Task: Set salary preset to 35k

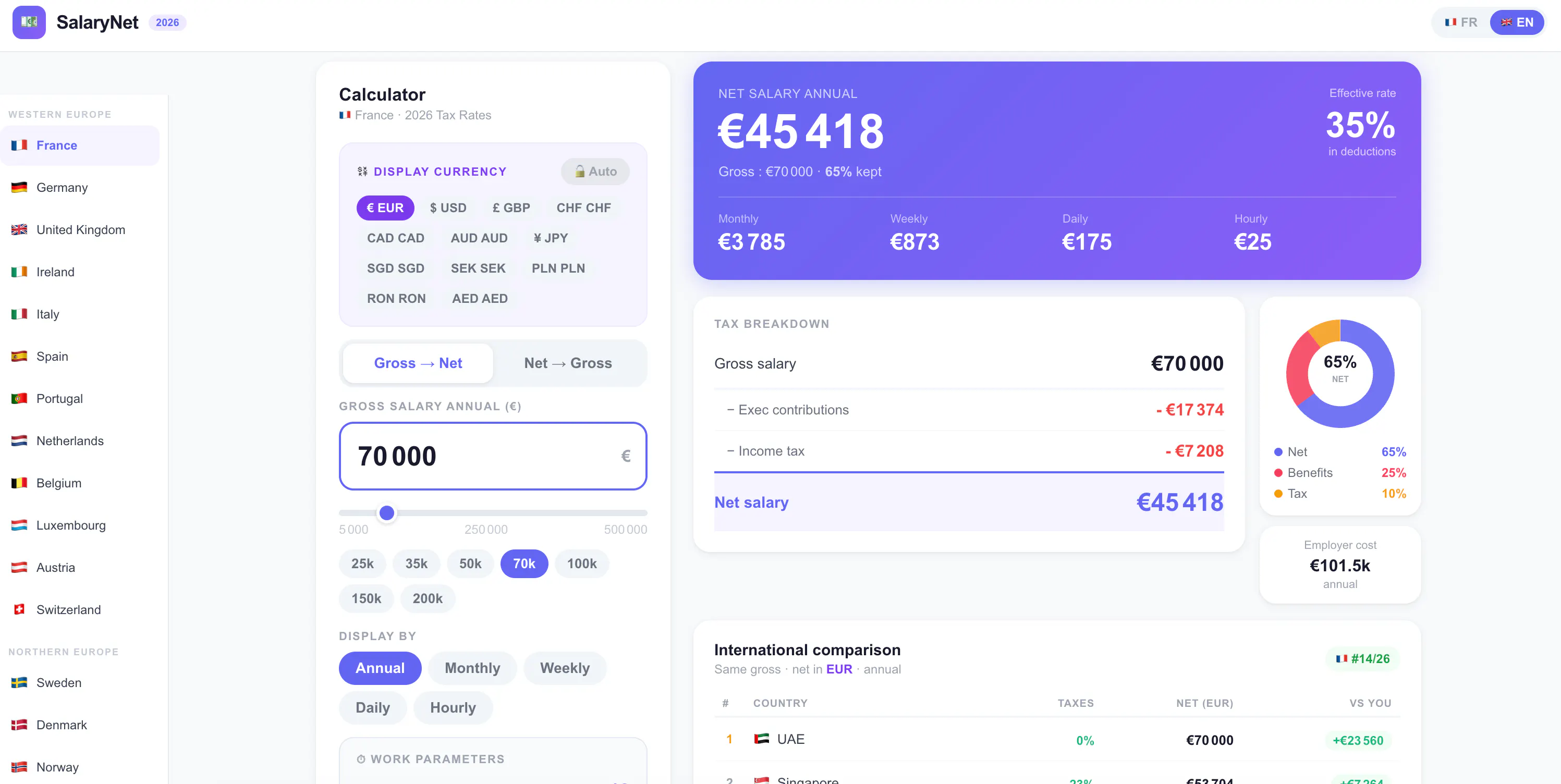Action: click(416, 564)
